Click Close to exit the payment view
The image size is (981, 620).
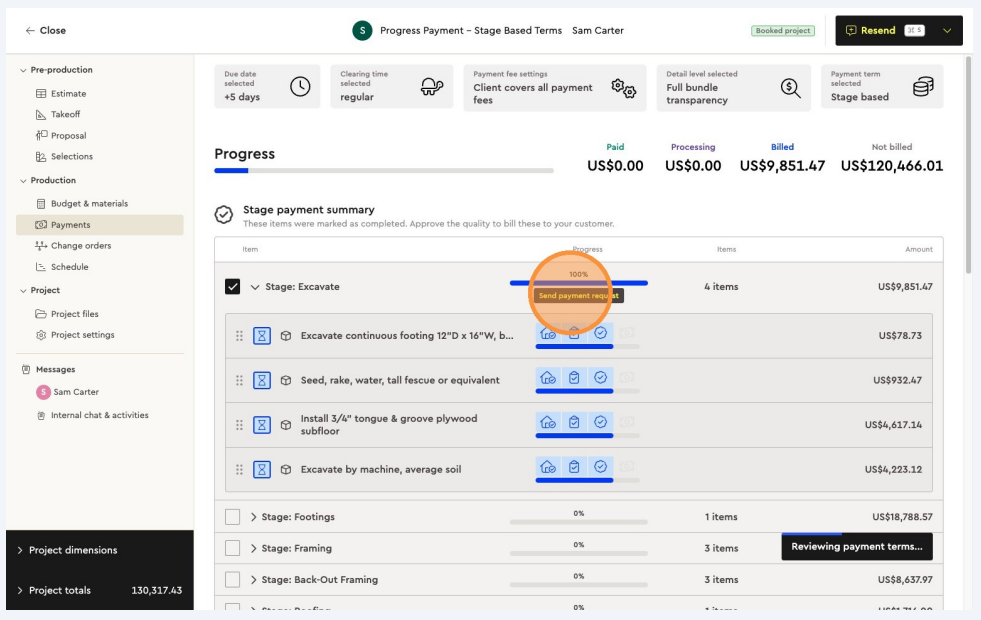point(45,31)
